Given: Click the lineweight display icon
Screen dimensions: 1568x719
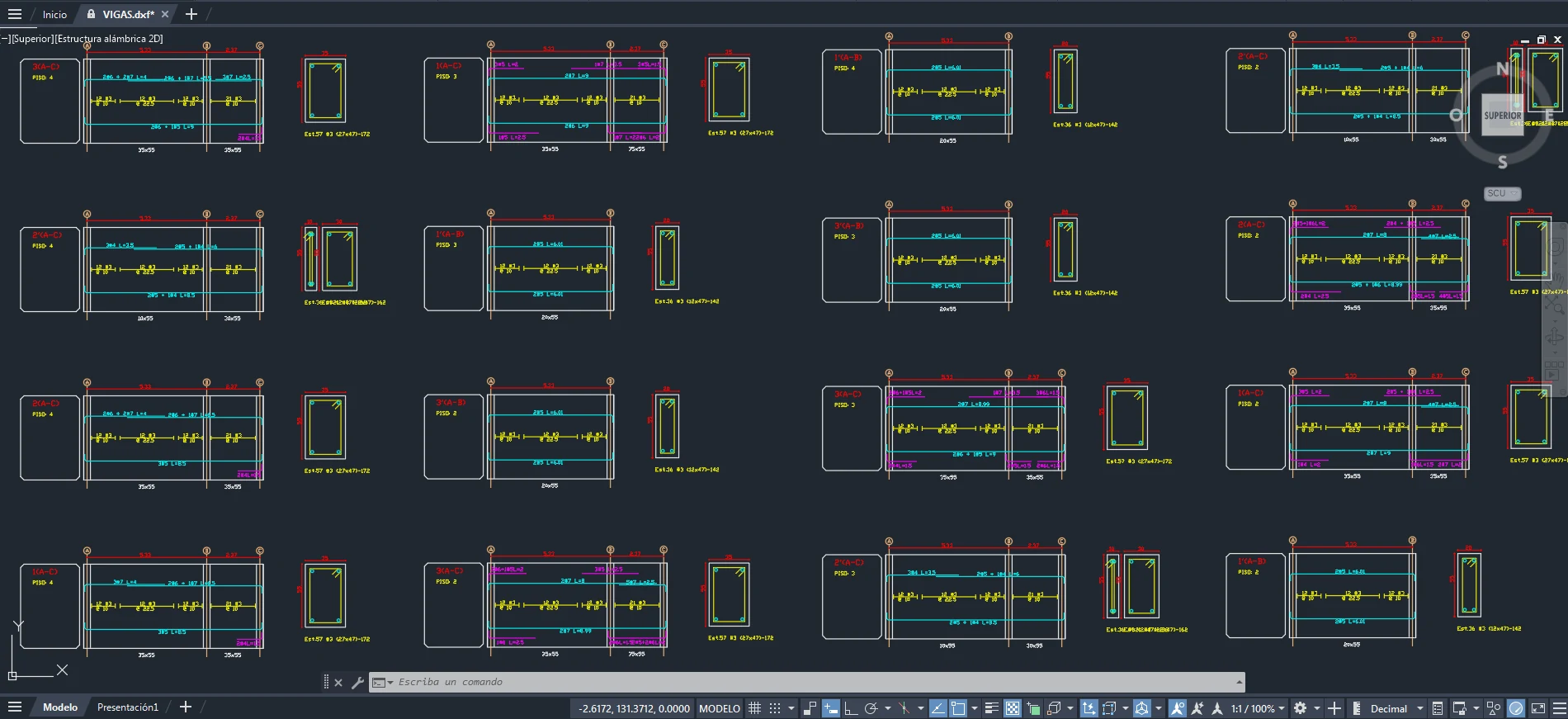Looking at the screenshot, I should (992, 708).
